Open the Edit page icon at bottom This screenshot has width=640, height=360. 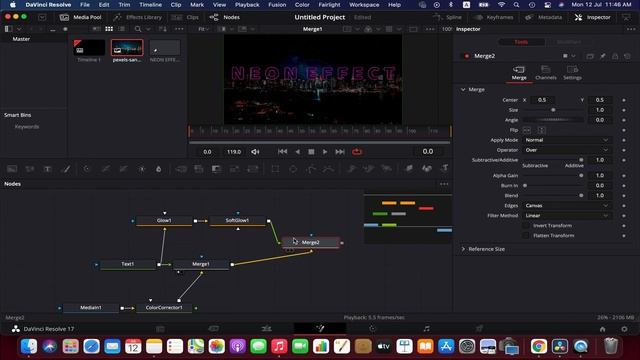[x=267, y=329]
